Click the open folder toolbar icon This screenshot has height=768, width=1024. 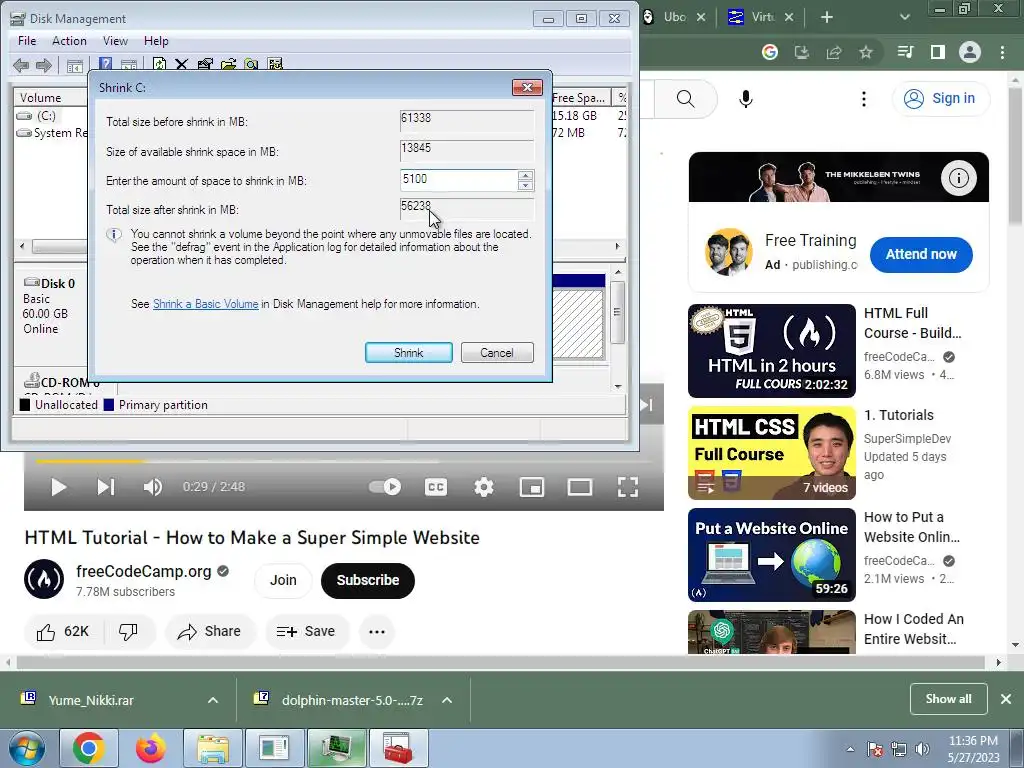click(x=228, y=64)
